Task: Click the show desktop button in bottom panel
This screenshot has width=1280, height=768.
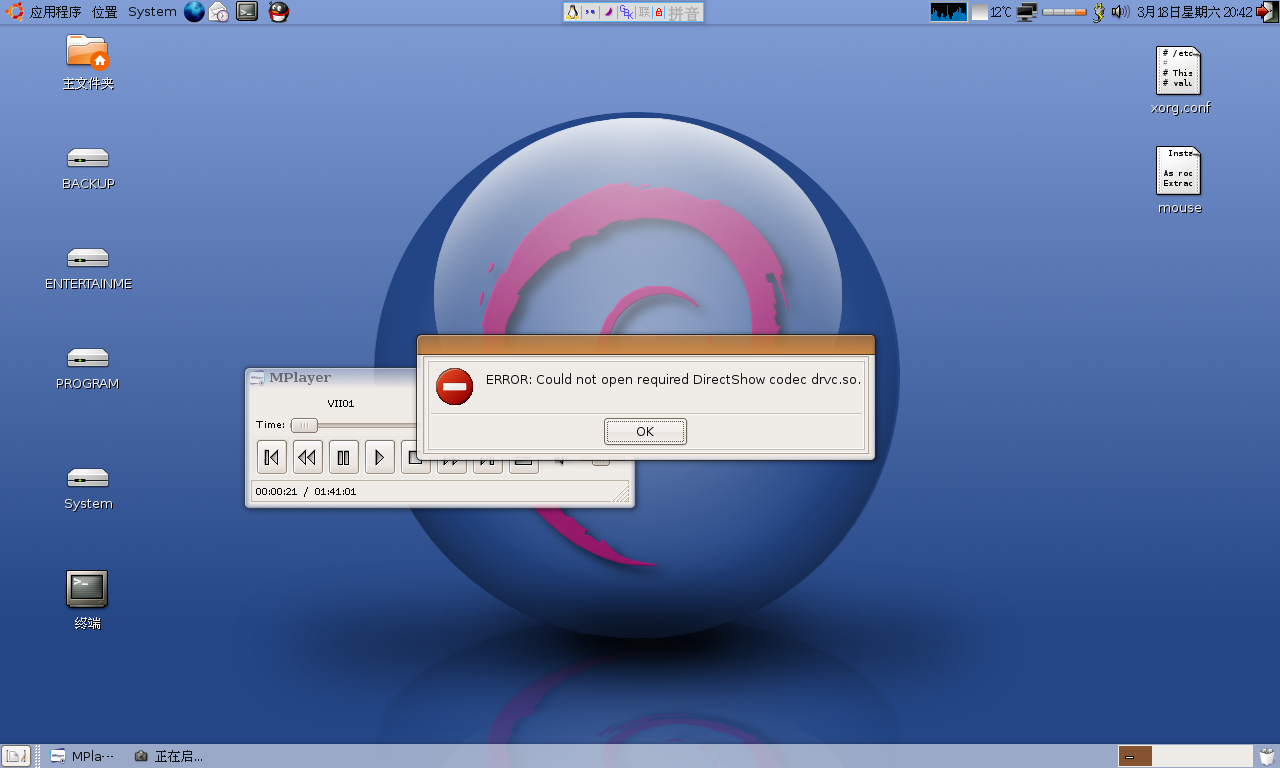Action: click(x=15, y=756)
